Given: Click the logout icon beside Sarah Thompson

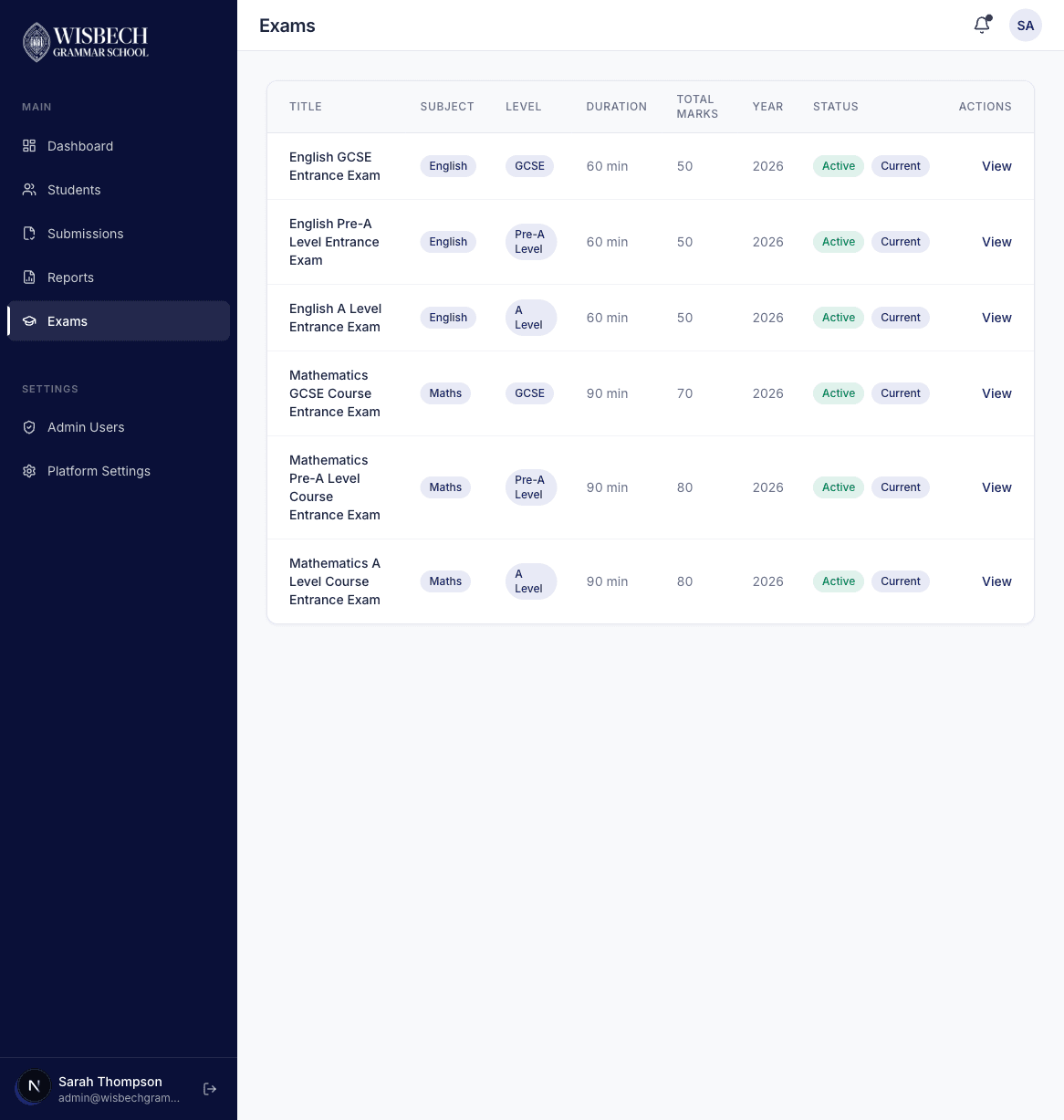Looking at the screenshot, I should pyautogui.click(x=210, y=1089).
